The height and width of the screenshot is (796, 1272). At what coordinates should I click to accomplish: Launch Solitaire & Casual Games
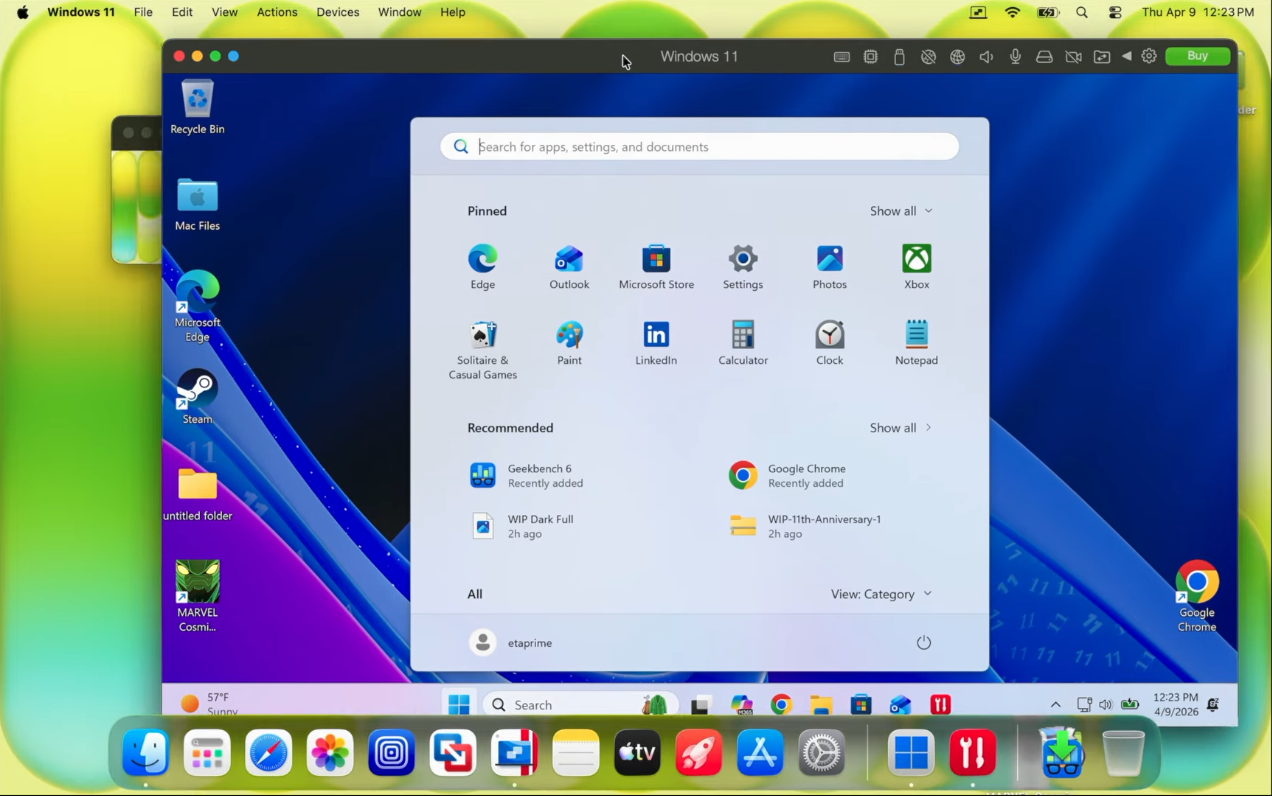point(483,350)
